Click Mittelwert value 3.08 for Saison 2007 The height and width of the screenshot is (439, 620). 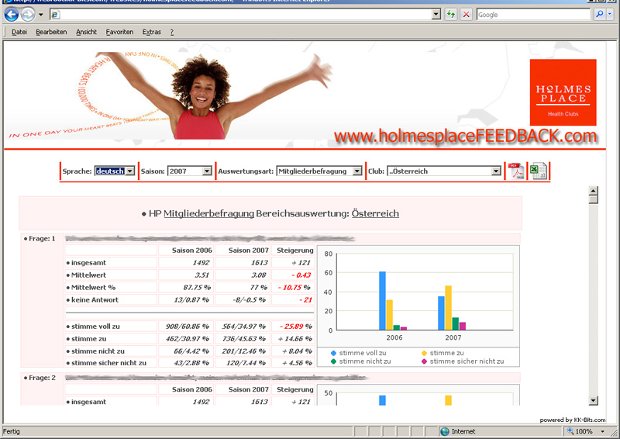(x=259, y=275)
